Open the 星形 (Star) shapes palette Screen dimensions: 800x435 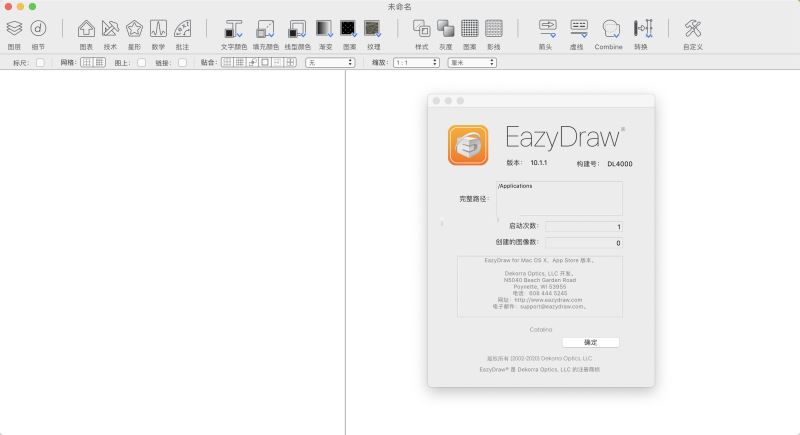point(134,29)
